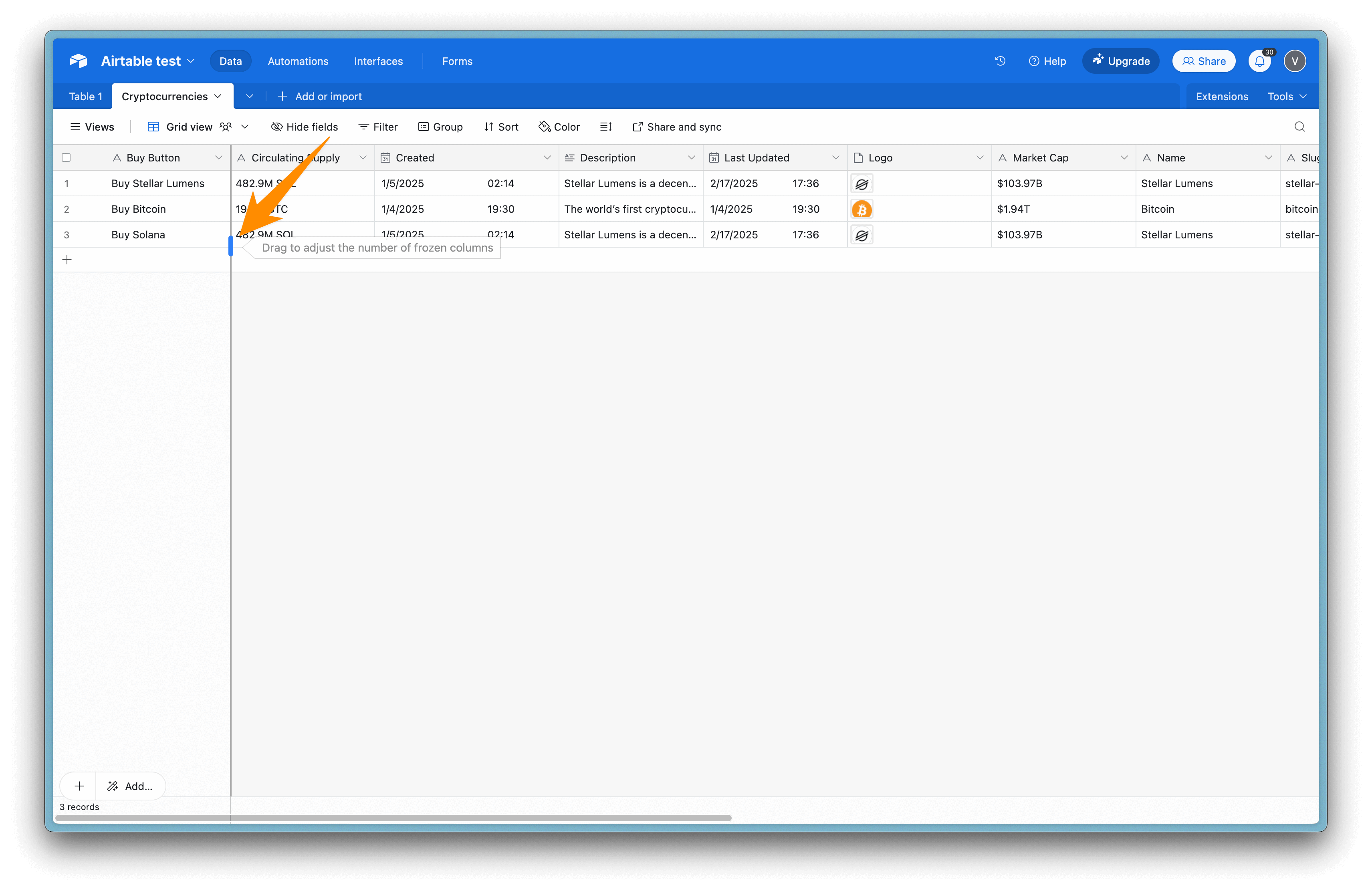1372x891 pixels.
Task: Click the Grid view label
Action: click(189, 127)
